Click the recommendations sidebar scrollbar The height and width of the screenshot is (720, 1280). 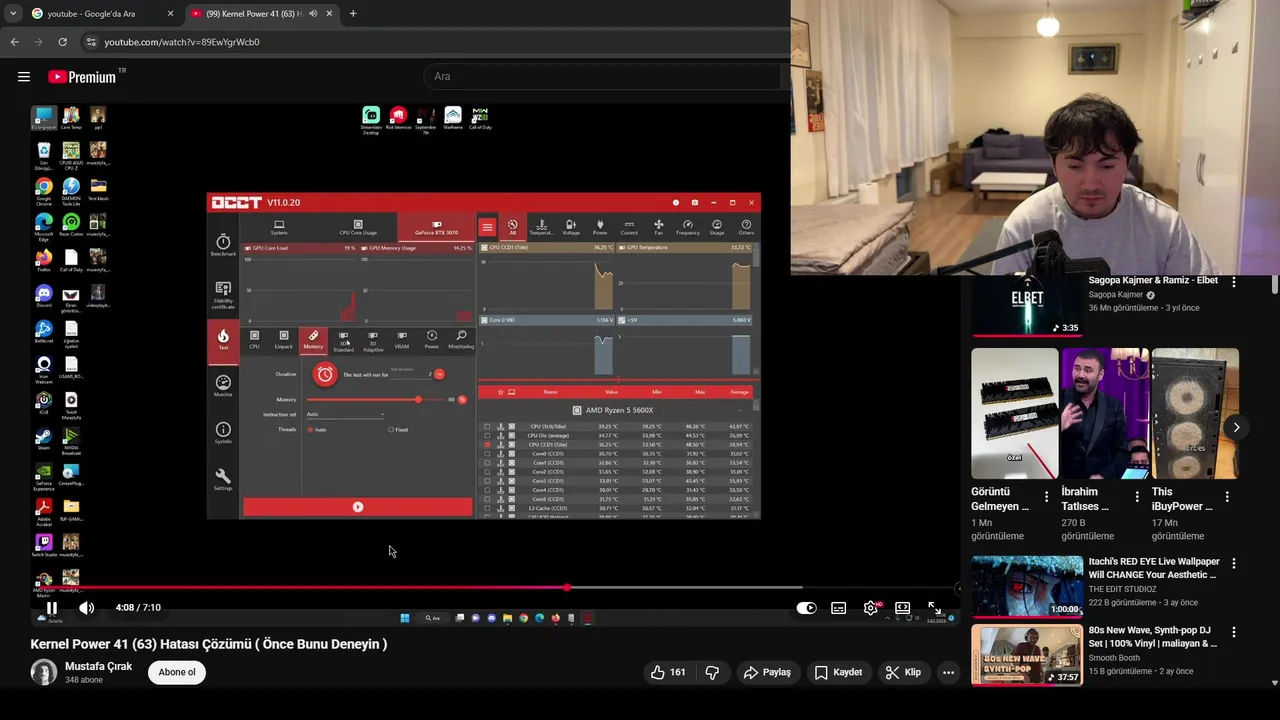pos(1275,285)
